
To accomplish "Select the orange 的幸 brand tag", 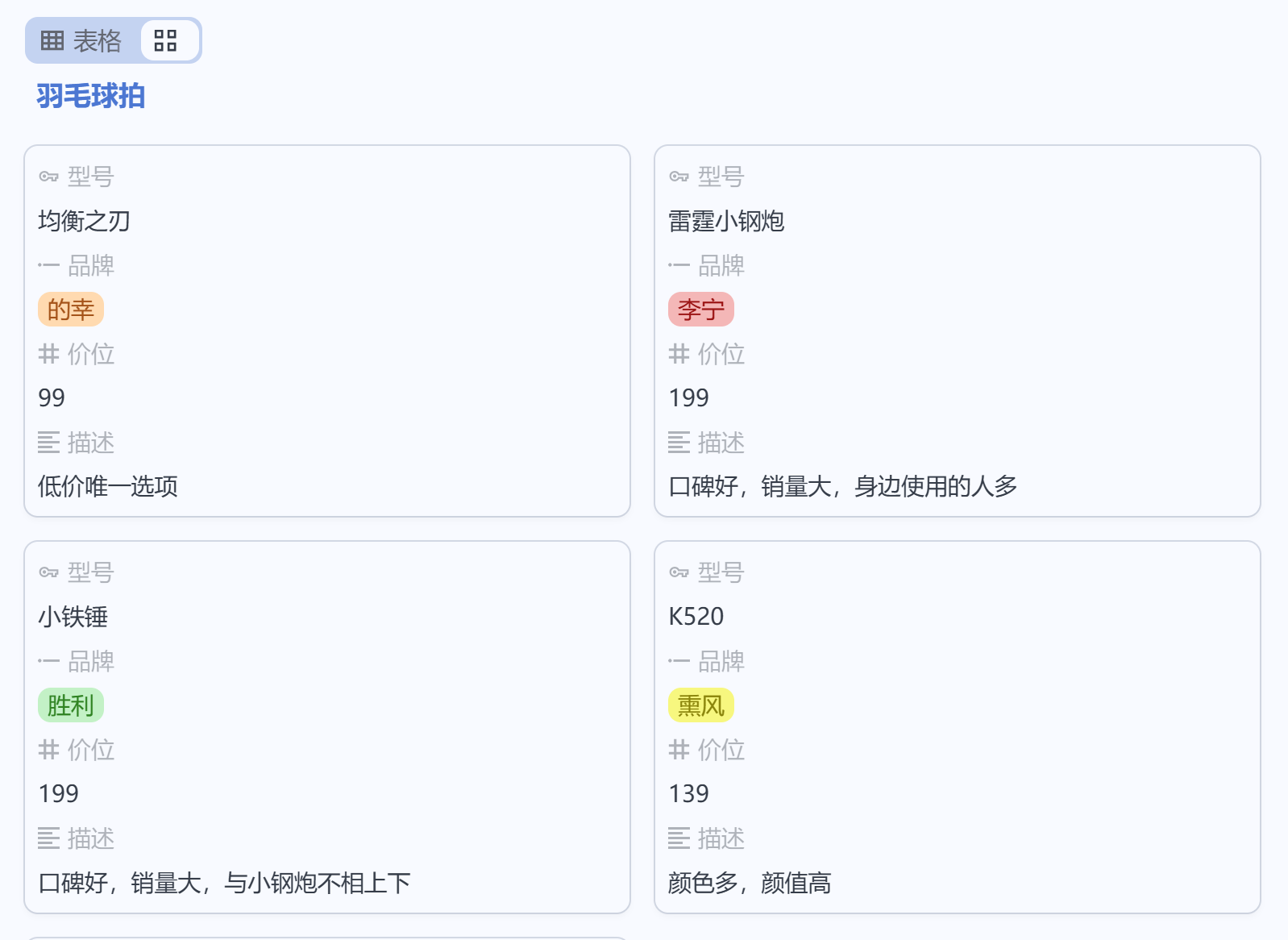I will click(71, 310).
